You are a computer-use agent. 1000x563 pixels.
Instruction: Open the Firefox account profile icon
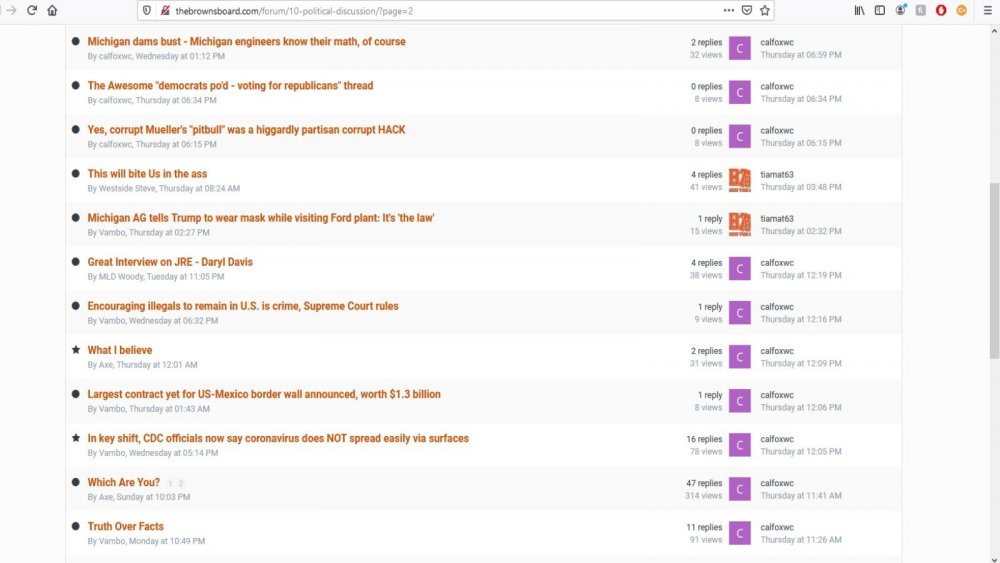click(900, 10)
